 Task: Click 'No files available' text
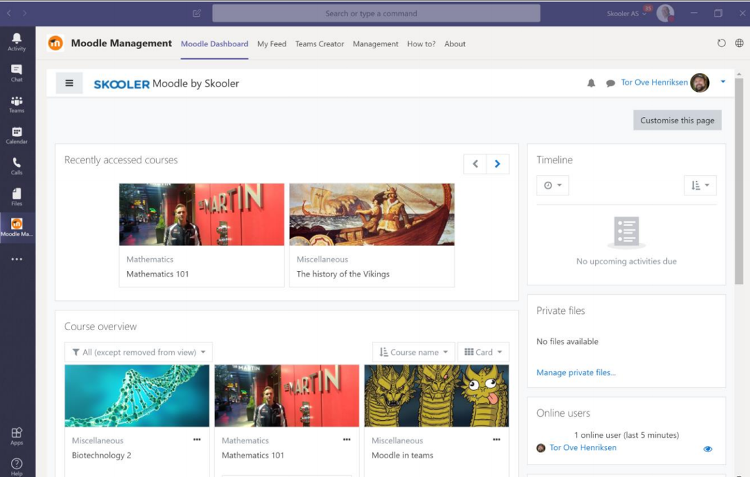[567, 341]
